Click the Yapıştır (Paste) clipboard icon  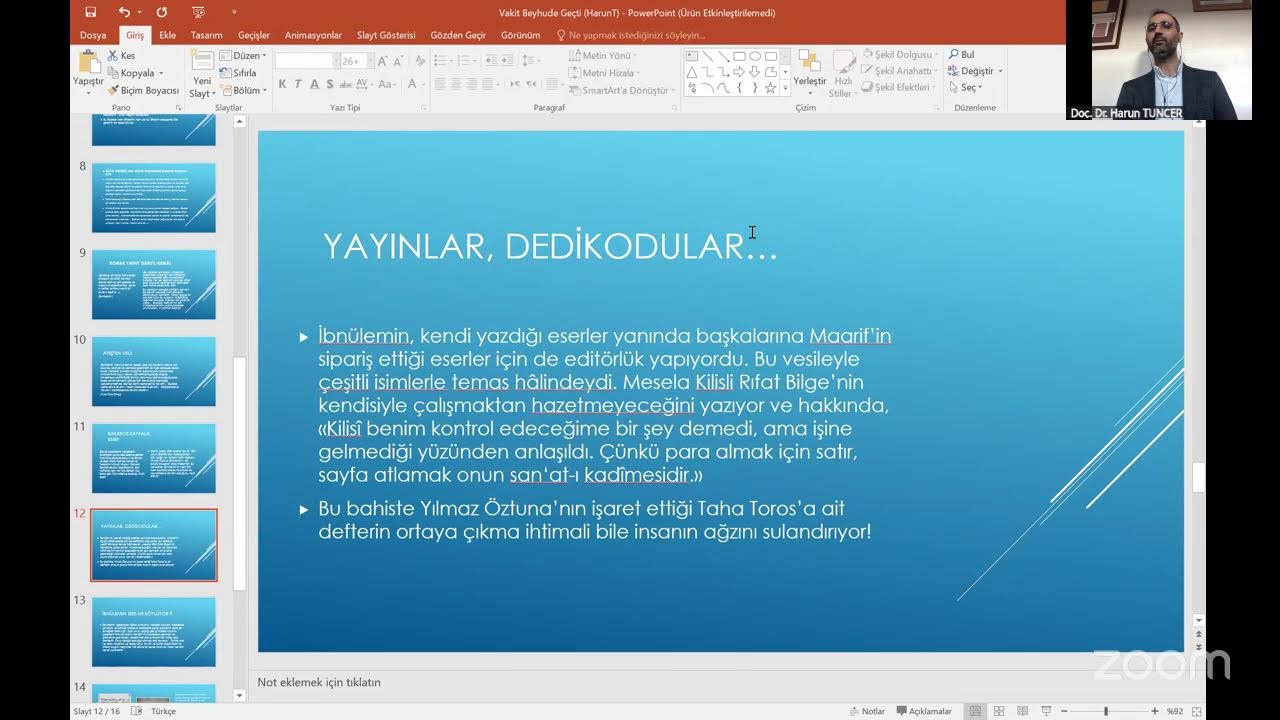point(88,62)
